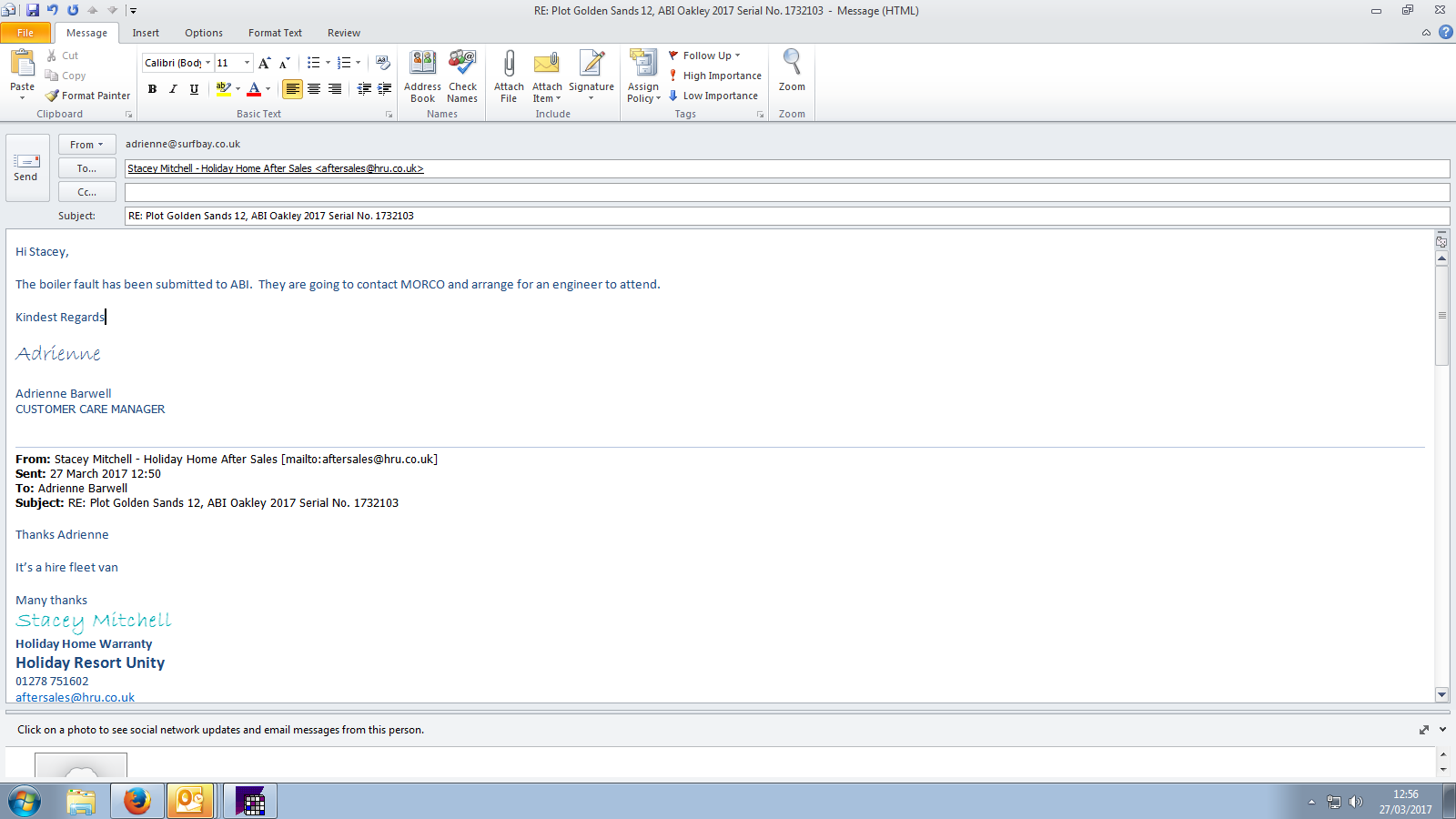The width and height of the screenshot is (1456, 819).
Task: Toggle underline formatting
Action: (194, 88)
